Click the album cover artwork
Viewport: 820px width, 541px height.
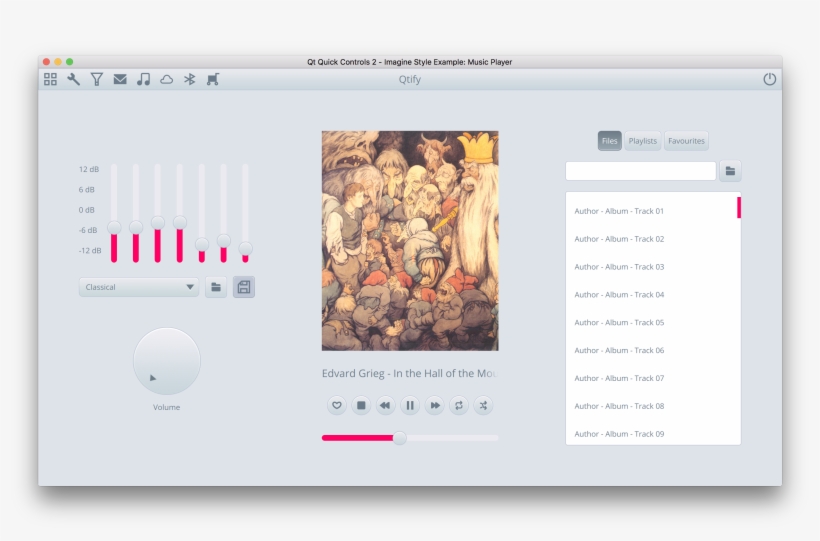[x=410, y=241]
